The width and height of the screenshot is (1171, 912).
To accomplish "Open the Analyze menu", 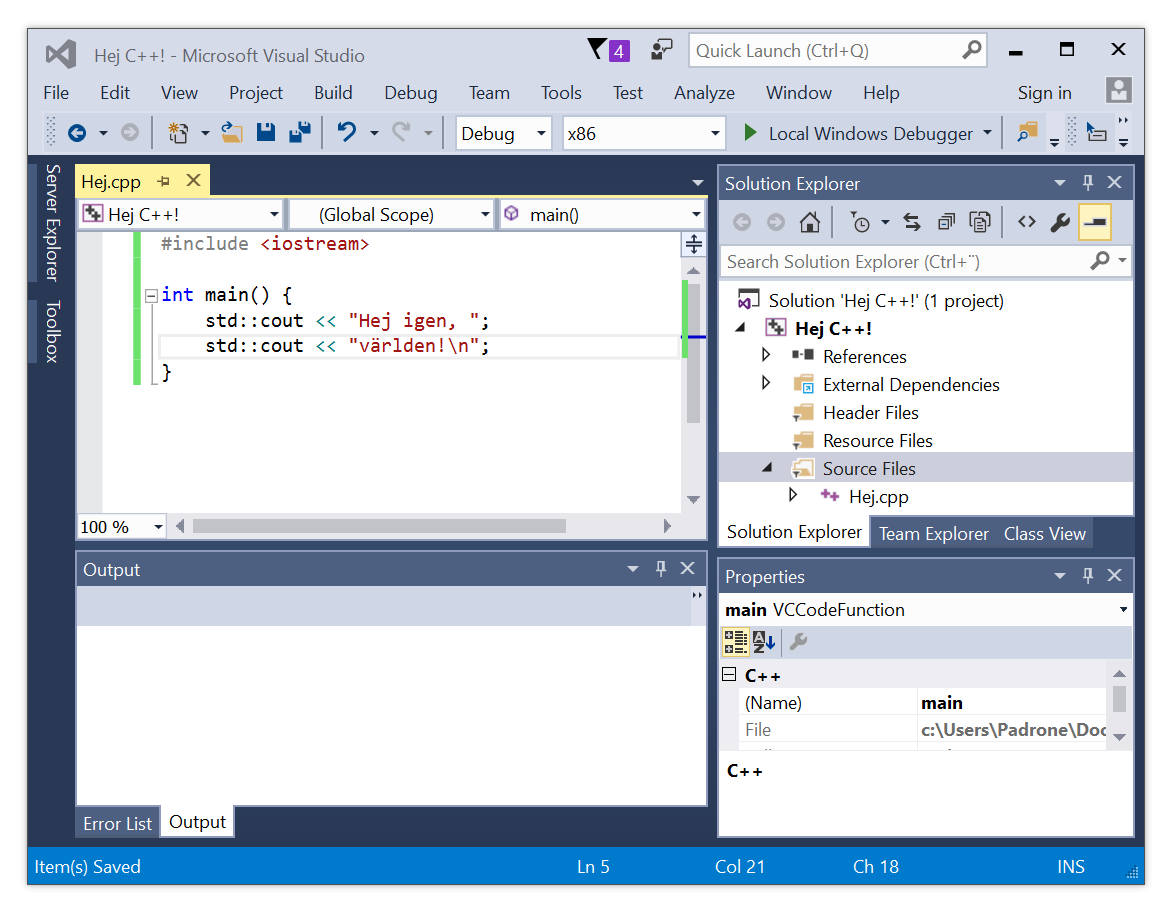I will coord(704,93).
